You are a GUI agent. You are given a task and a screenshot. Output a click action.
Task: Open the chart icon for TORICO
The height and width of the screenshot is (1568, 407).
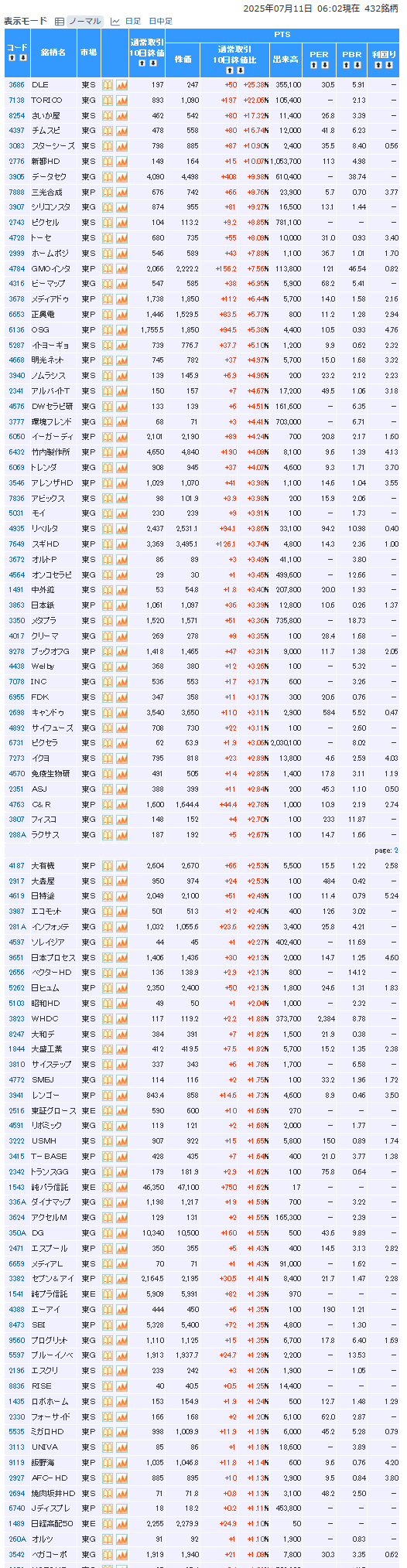[121, 101]
